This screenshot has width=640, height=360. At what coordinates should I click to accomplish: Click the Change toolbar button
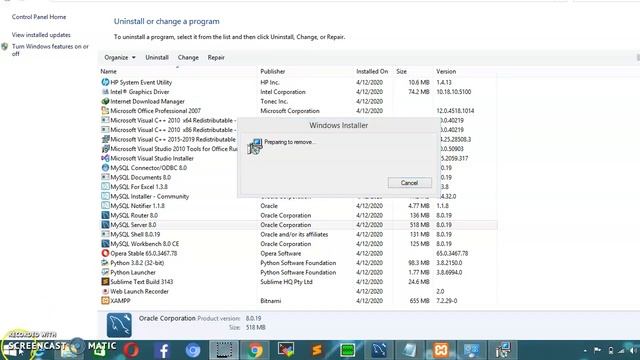point(188,58)
